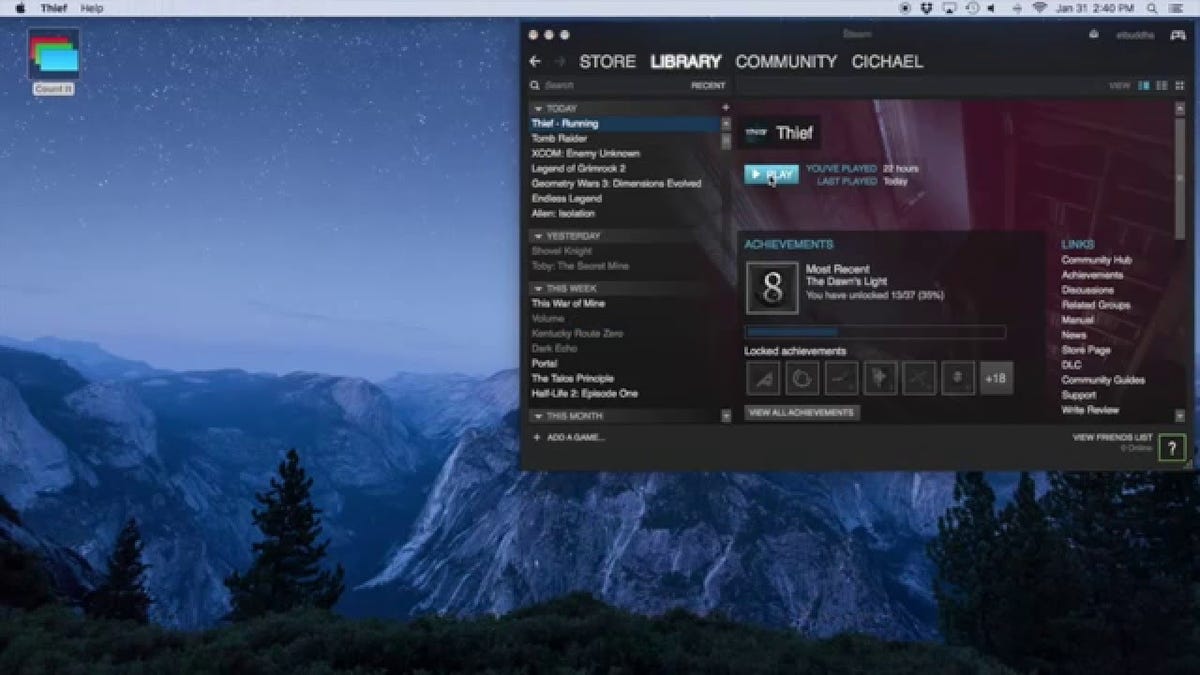The image size is (1200, 675).
Task: Open the Apple menu
Action: coord(19,8)
